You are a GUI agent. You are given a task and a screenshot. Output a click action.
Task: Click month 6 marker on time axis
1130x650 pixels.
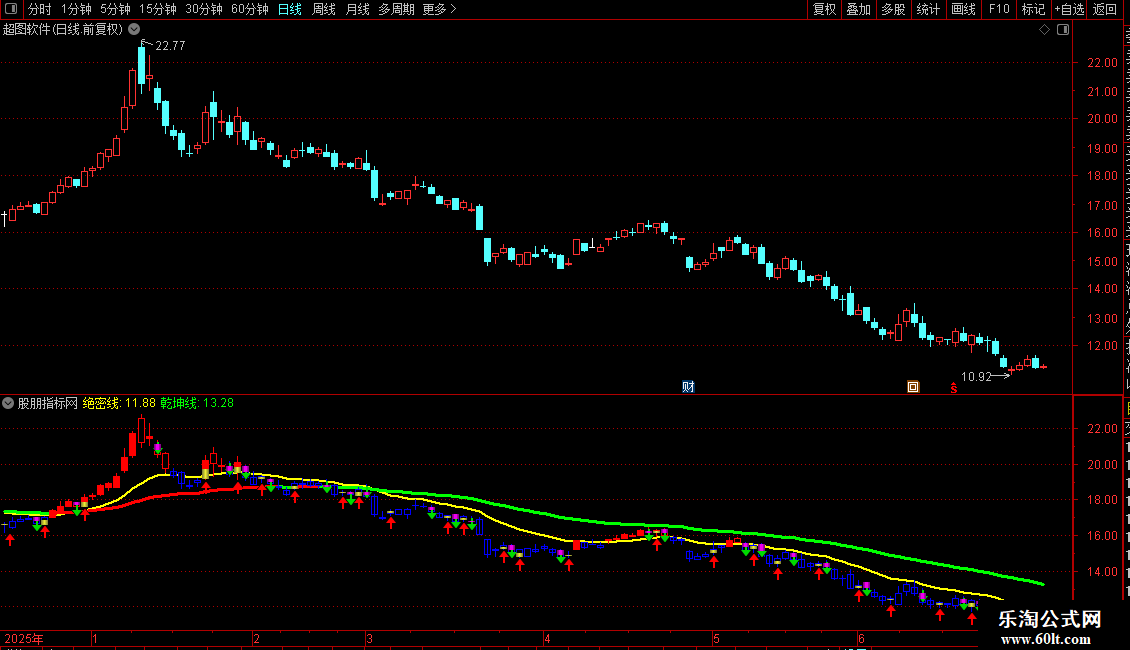click(x=861, y=638)
